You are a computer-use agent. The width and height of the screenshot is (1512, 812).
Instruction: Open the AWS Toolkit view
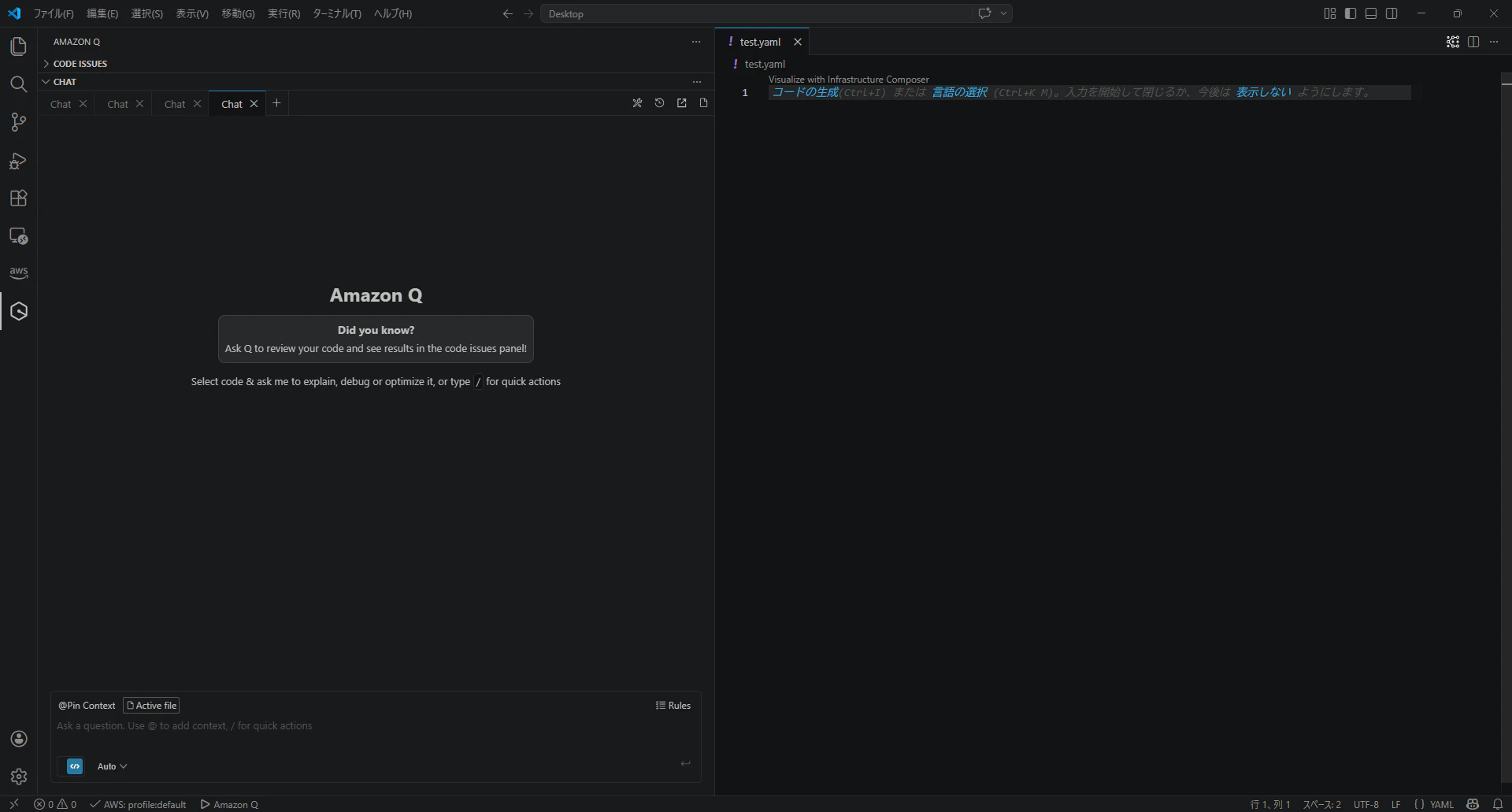(19, 273)
